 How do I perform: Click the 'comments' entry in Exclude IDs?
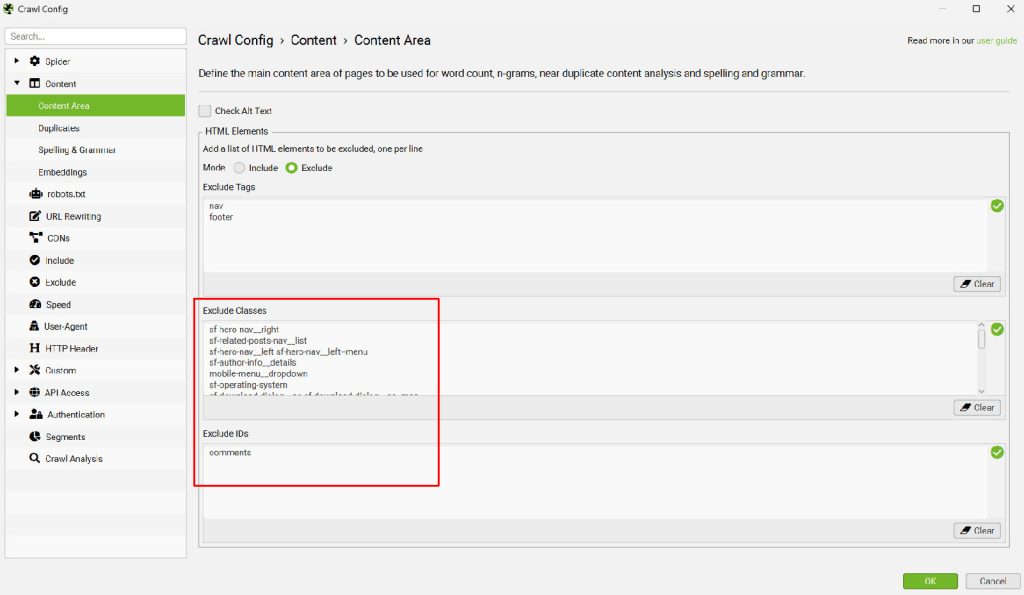tap(231, 452)
